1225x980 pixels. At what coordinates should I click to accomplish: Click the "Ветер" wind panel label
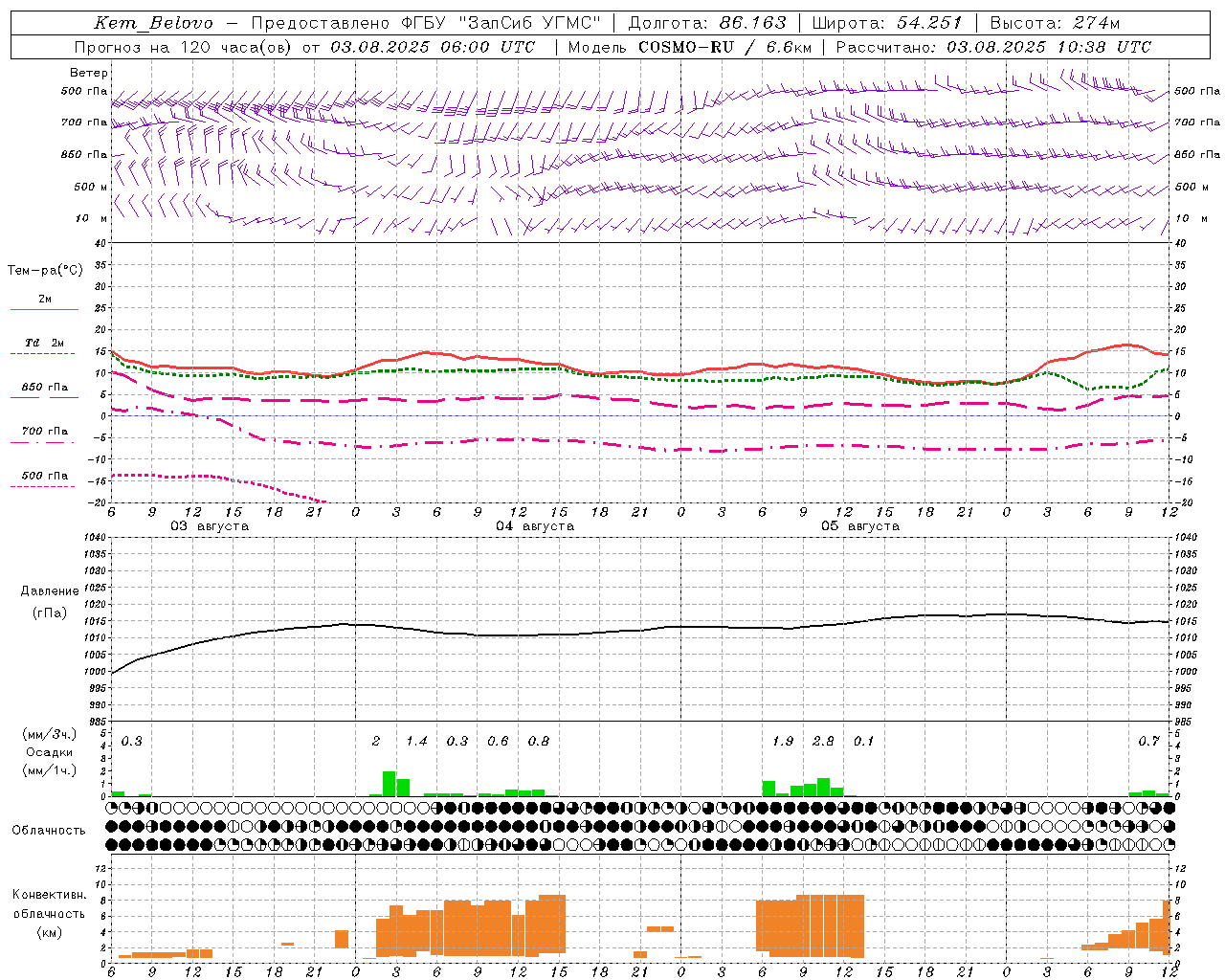pyautogui.click(x=89, y=73)
